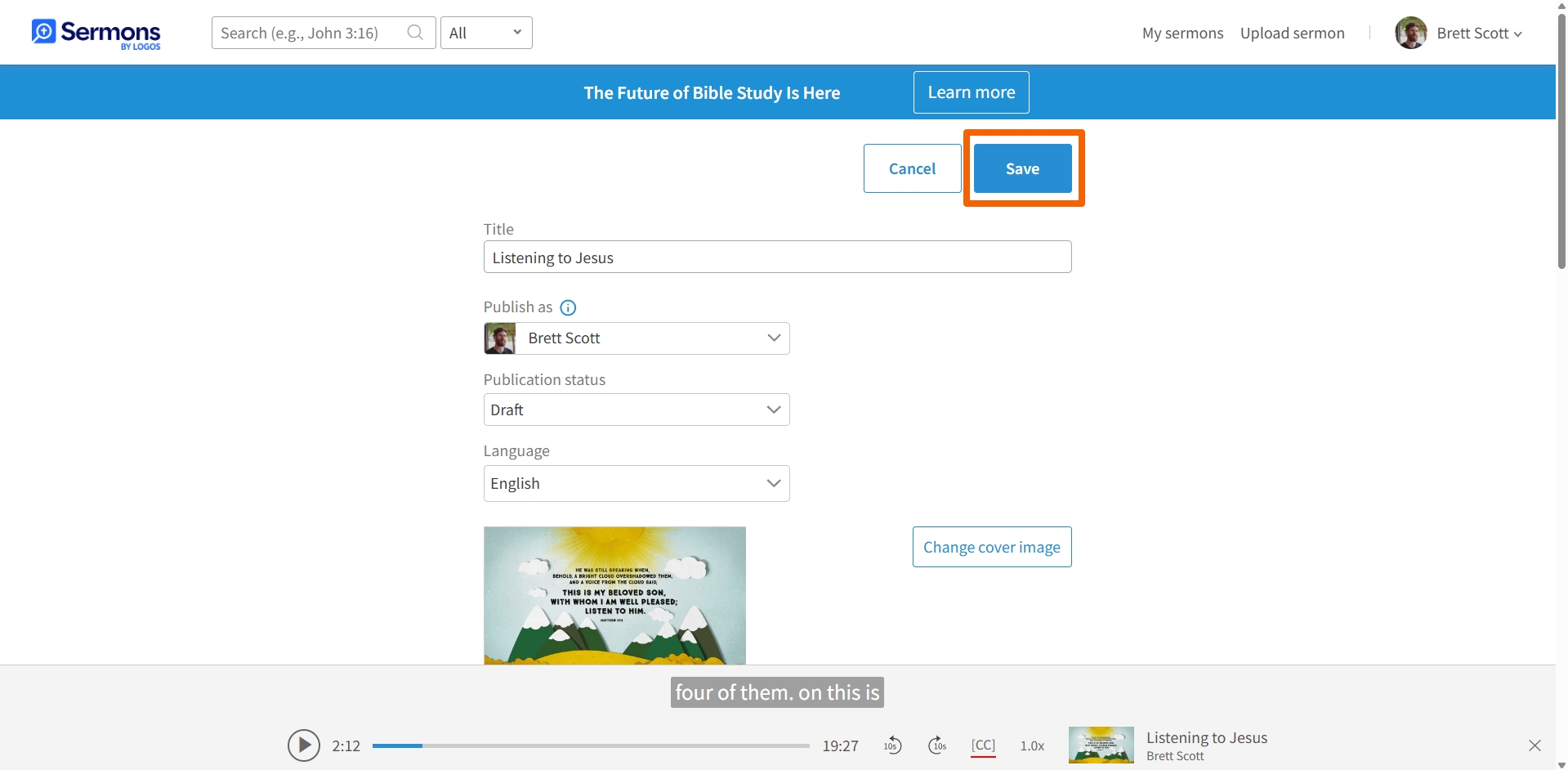Click the page vertical scrollbar
The height and width of the screenshot is (770, 1568).
coord(1561,141)
